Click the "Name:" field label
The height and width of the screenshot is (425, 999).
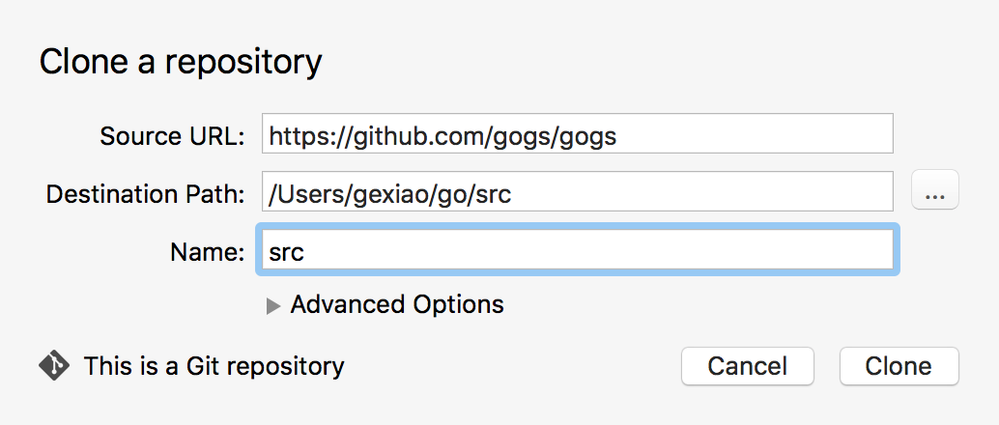pyautogui.click(x=208, y=252)
